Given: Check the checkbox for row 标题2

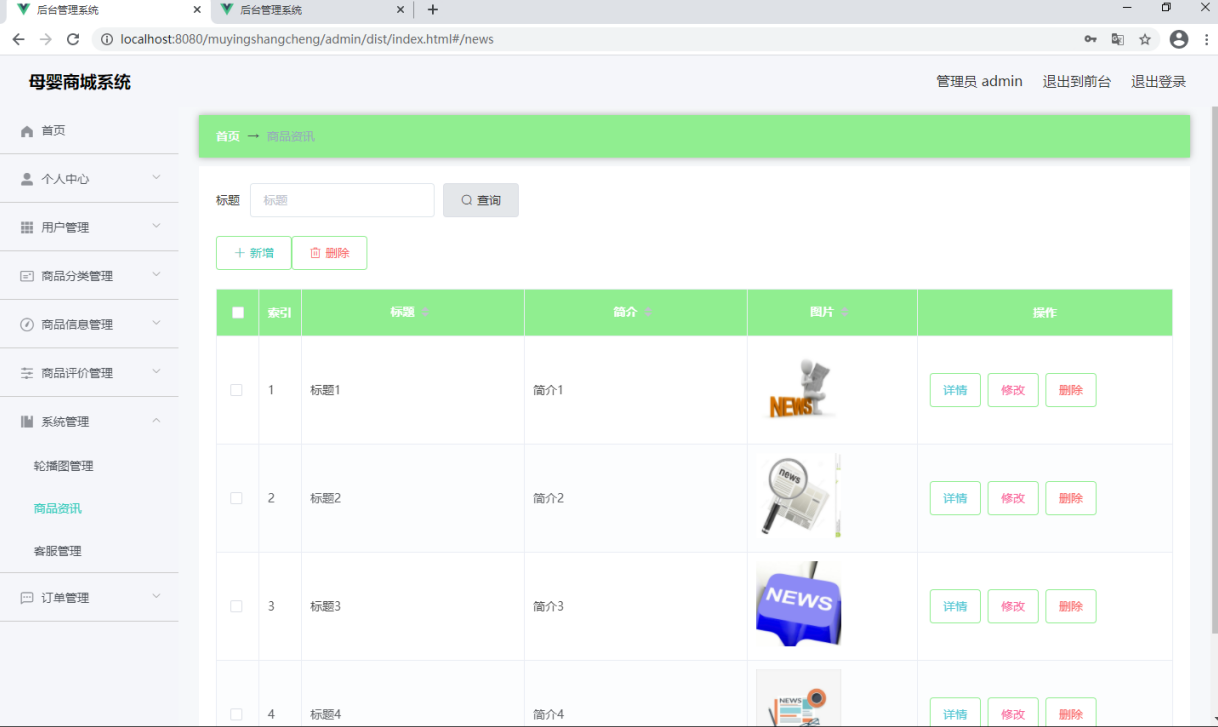Looking at the screenshot, I should tap(237, 498).
